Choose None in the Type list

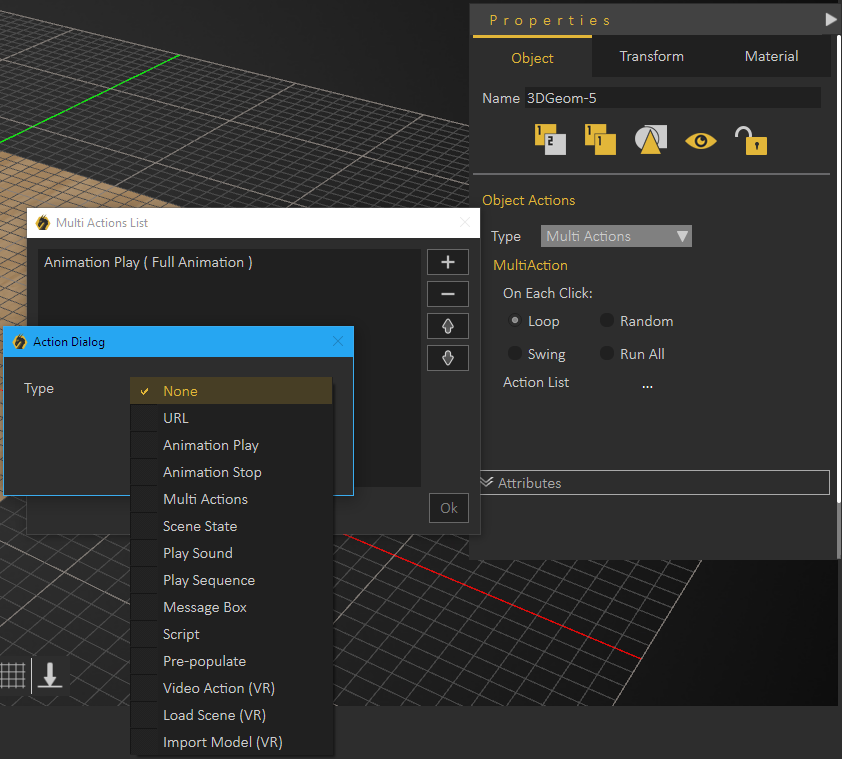pos(231,391)
